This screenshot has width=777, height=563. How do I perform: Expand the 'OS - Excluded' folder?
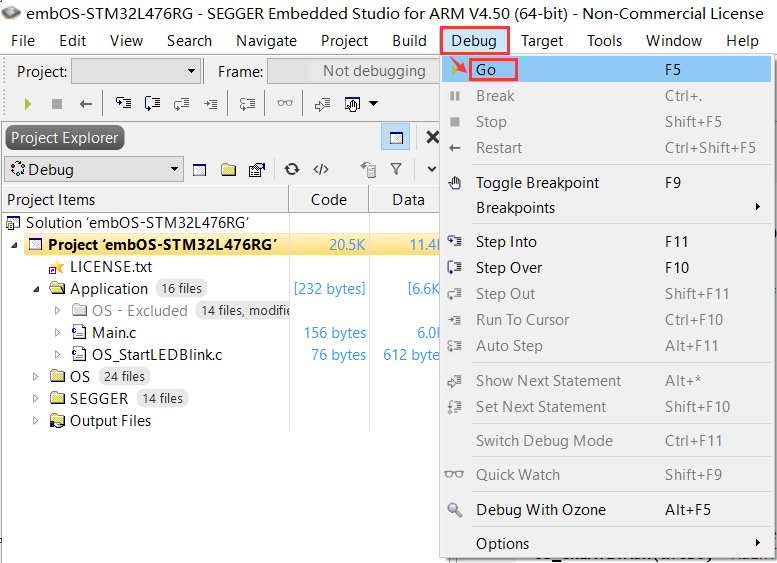click(57, 311)
